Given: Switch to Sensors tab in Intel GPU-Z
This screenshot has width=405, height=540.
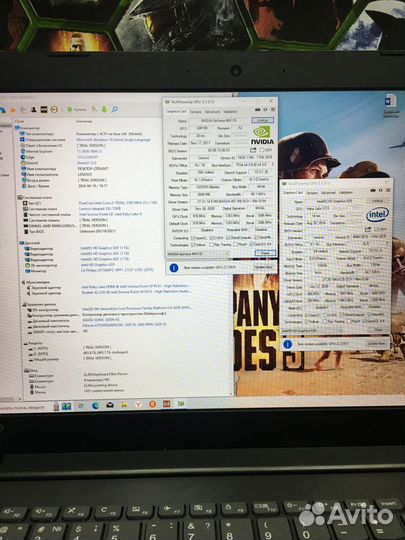Looking at the screenshot, I should point(312,193).
